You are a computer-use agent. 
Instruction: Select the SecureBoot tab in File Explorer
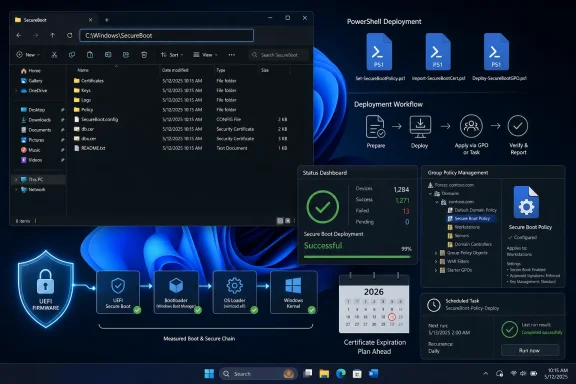[x=53, y=20]
